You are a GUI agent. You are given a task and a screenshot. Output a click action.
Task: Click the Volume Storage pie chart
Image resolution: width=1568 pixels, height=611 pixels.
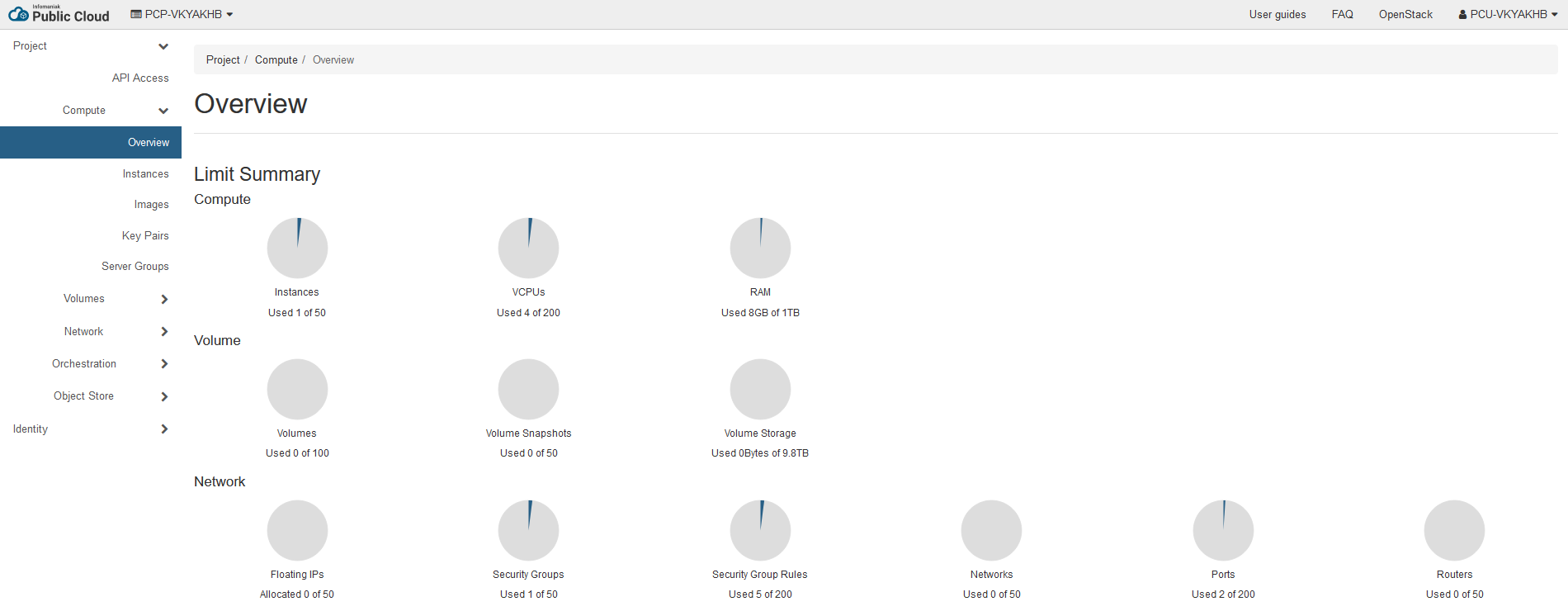pyautogui.click(x=760, y=389)
